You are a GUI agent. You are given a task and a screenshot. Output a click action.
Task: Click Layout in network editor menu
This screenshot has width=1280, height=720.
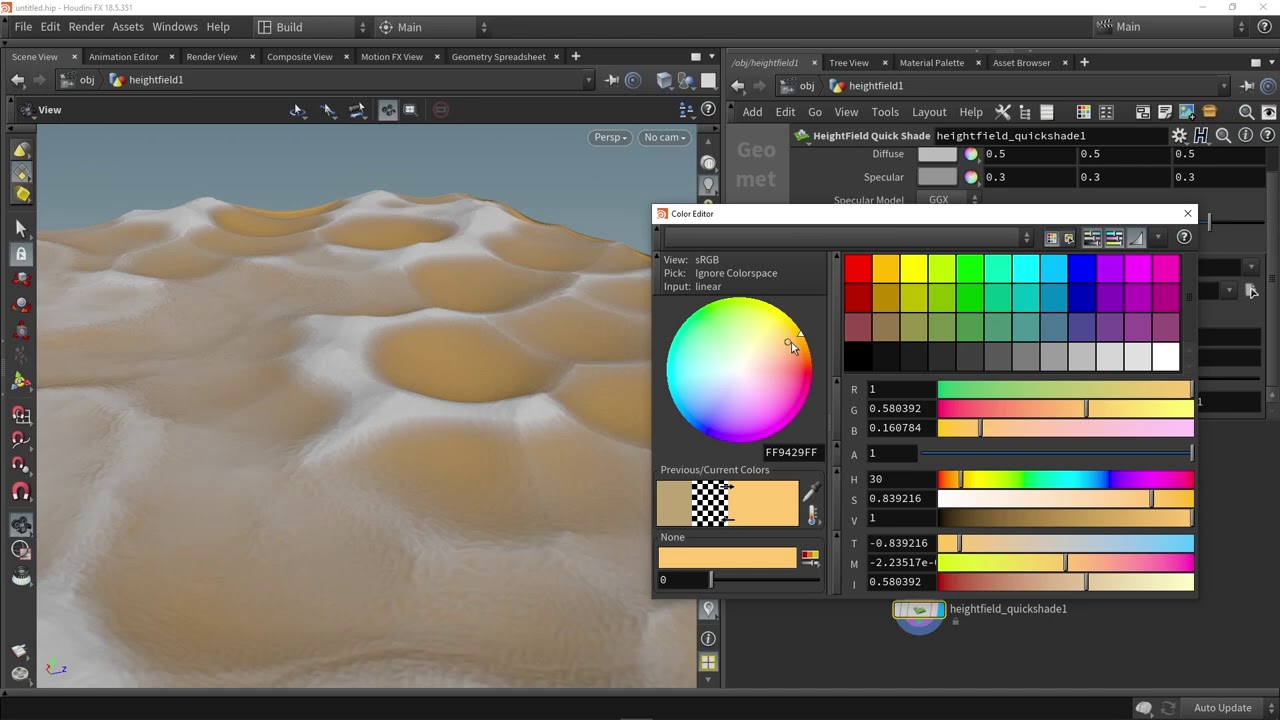tap(929, 112)
